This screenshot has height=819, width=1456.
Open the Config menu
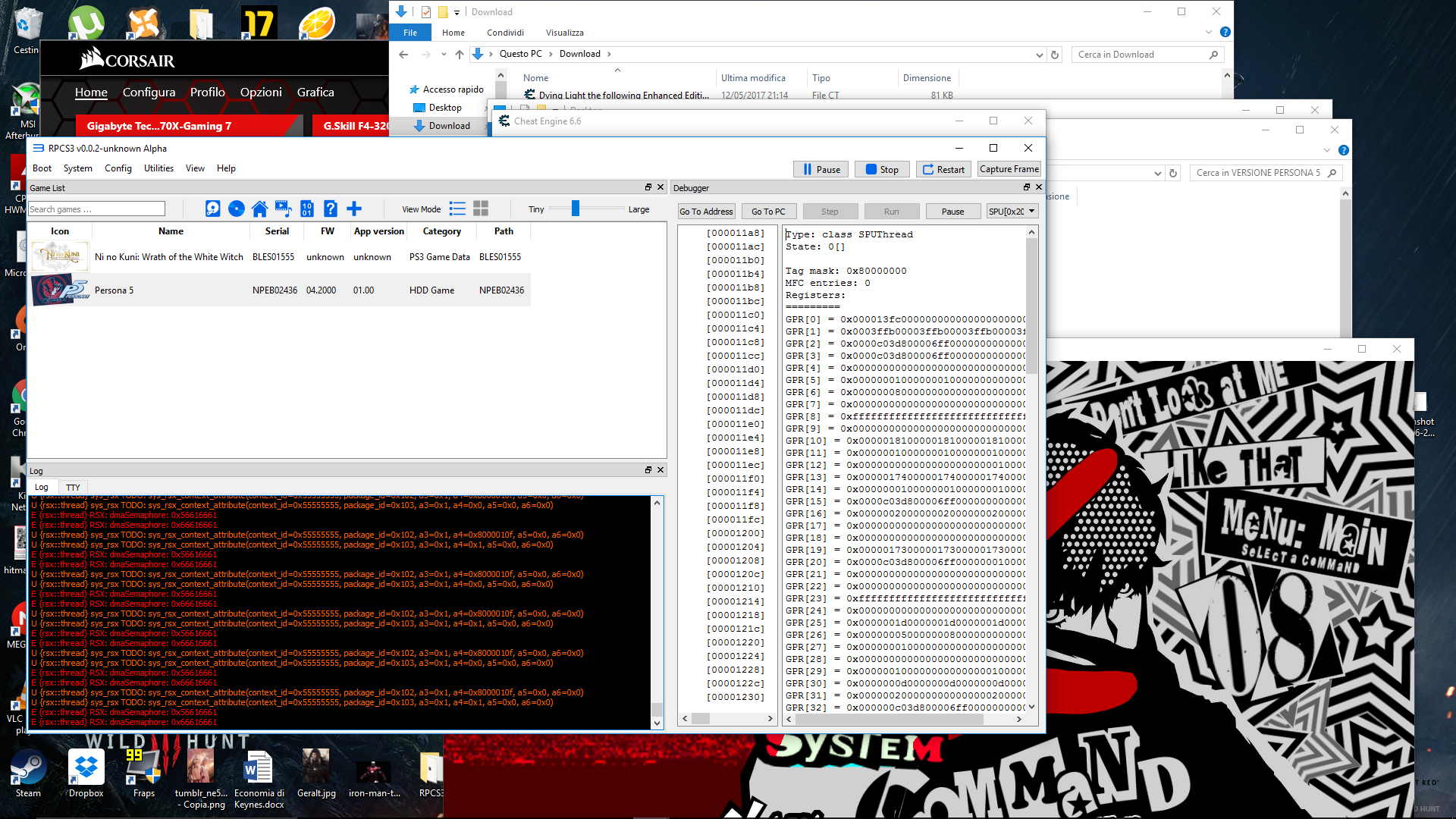118,168
